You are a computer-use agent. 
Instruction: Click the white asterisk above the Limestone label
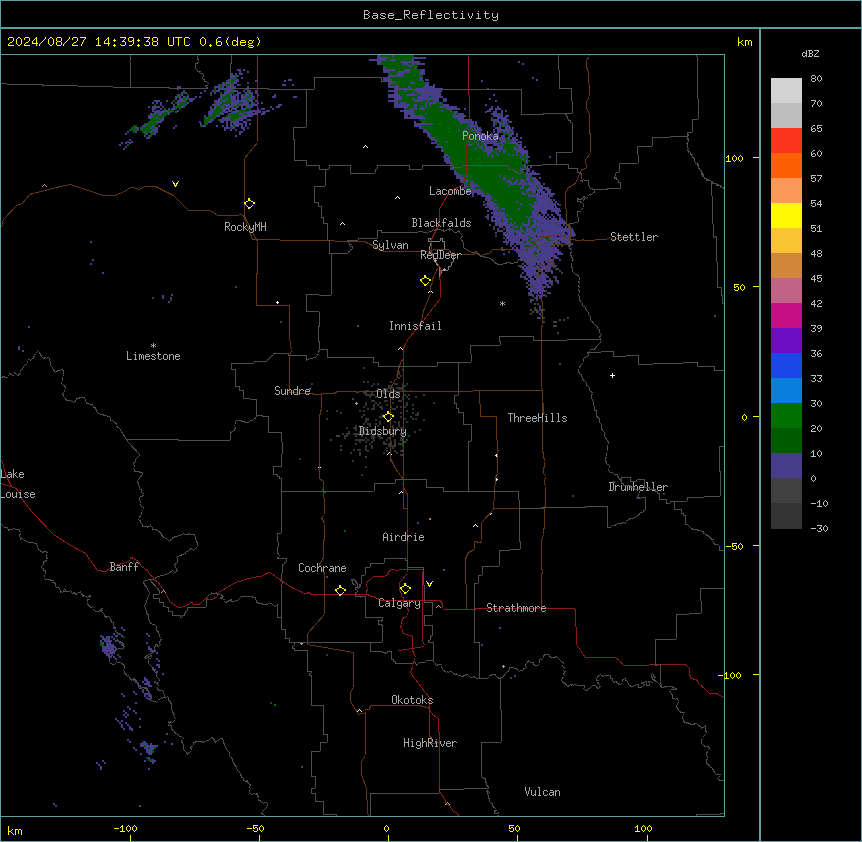[153, 346]
